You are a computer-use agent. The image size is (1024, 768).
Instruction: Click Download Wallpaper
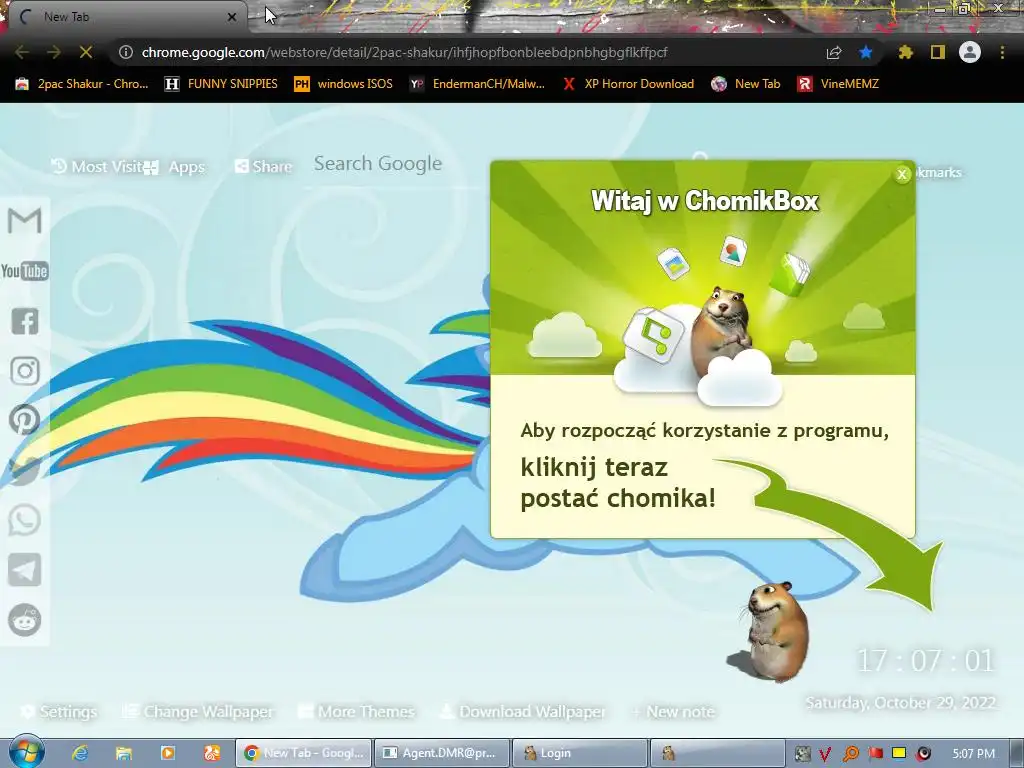(522, 711)
